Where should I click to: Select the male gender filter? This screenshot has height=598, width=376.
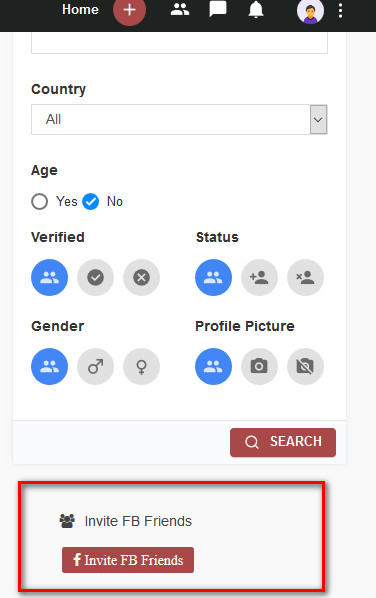tap(95, 367)
